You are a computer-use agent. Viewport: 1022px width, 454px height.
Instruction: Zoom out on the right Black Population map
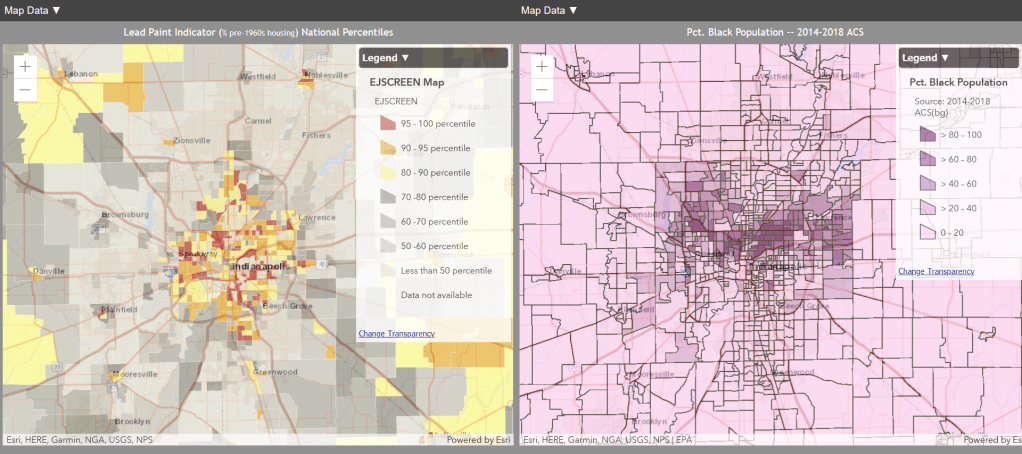pos(541,90)
